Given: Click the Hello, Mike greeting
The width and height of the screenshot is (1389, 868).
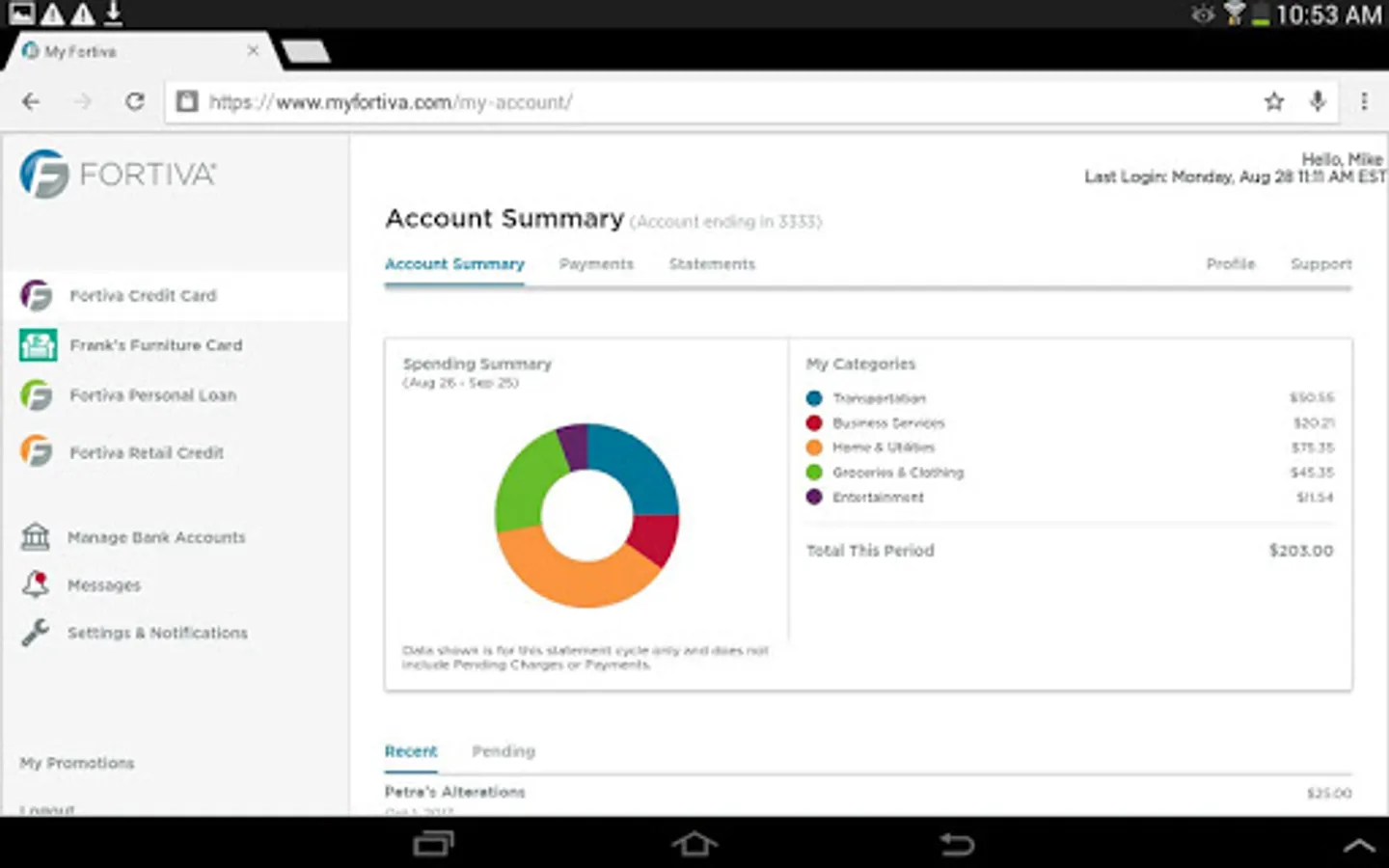Looking at the screenshot, I should [x=1342, y=159].
